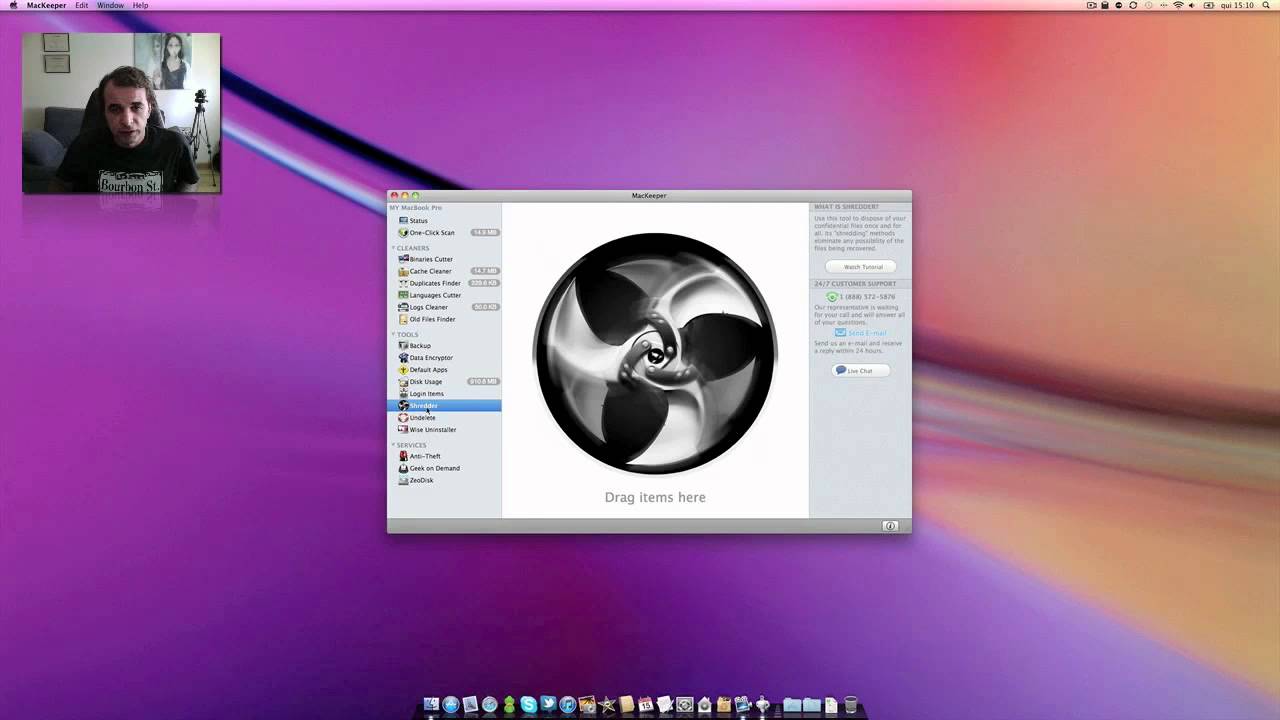Image resolution: width=1280 pixels, height=720 pixels.
Task: Select Wise Uninstaller icon
Action: pos(403,429)
